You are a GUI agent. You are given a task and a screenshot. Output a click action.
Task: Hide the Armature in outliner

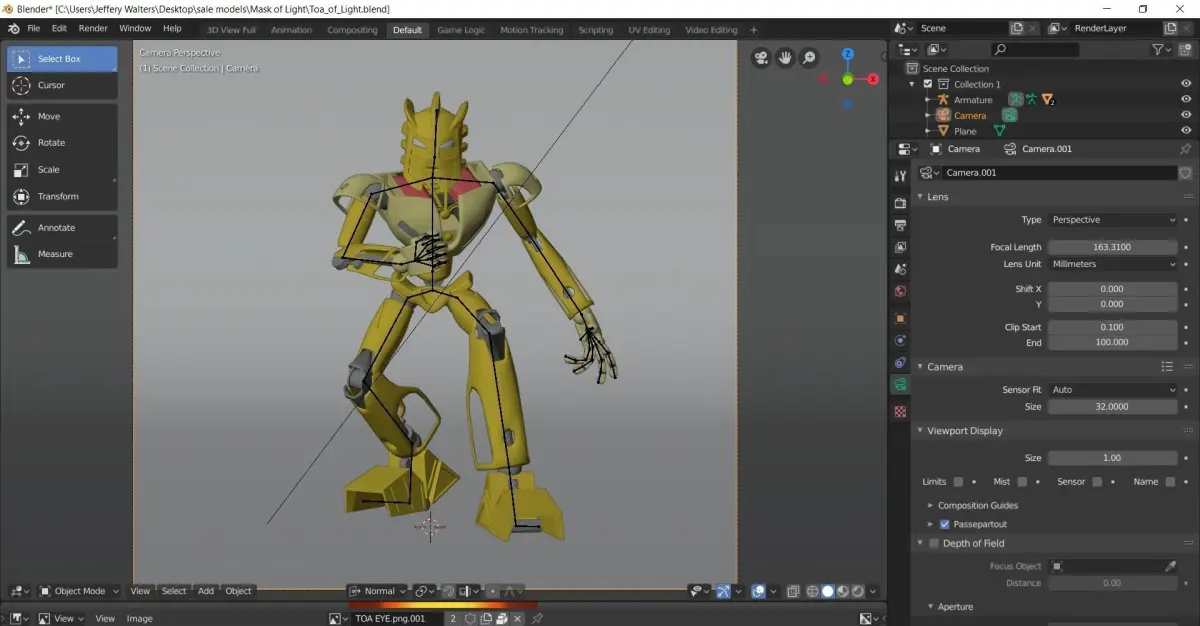[x=1186, y=100]
